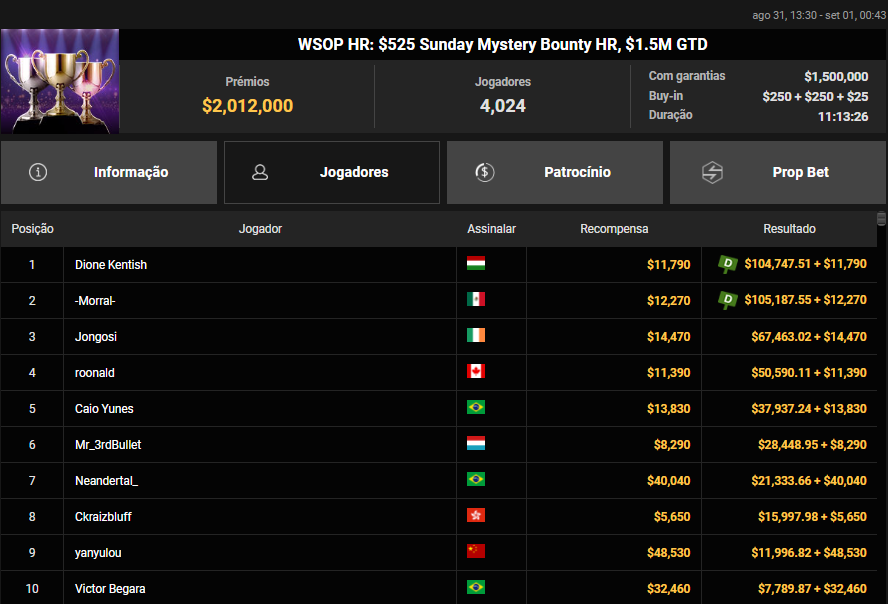Screen dimensions: 888x604
Task: Click the Brazil flag beside Caio Yunes
Action: [476, 408]
